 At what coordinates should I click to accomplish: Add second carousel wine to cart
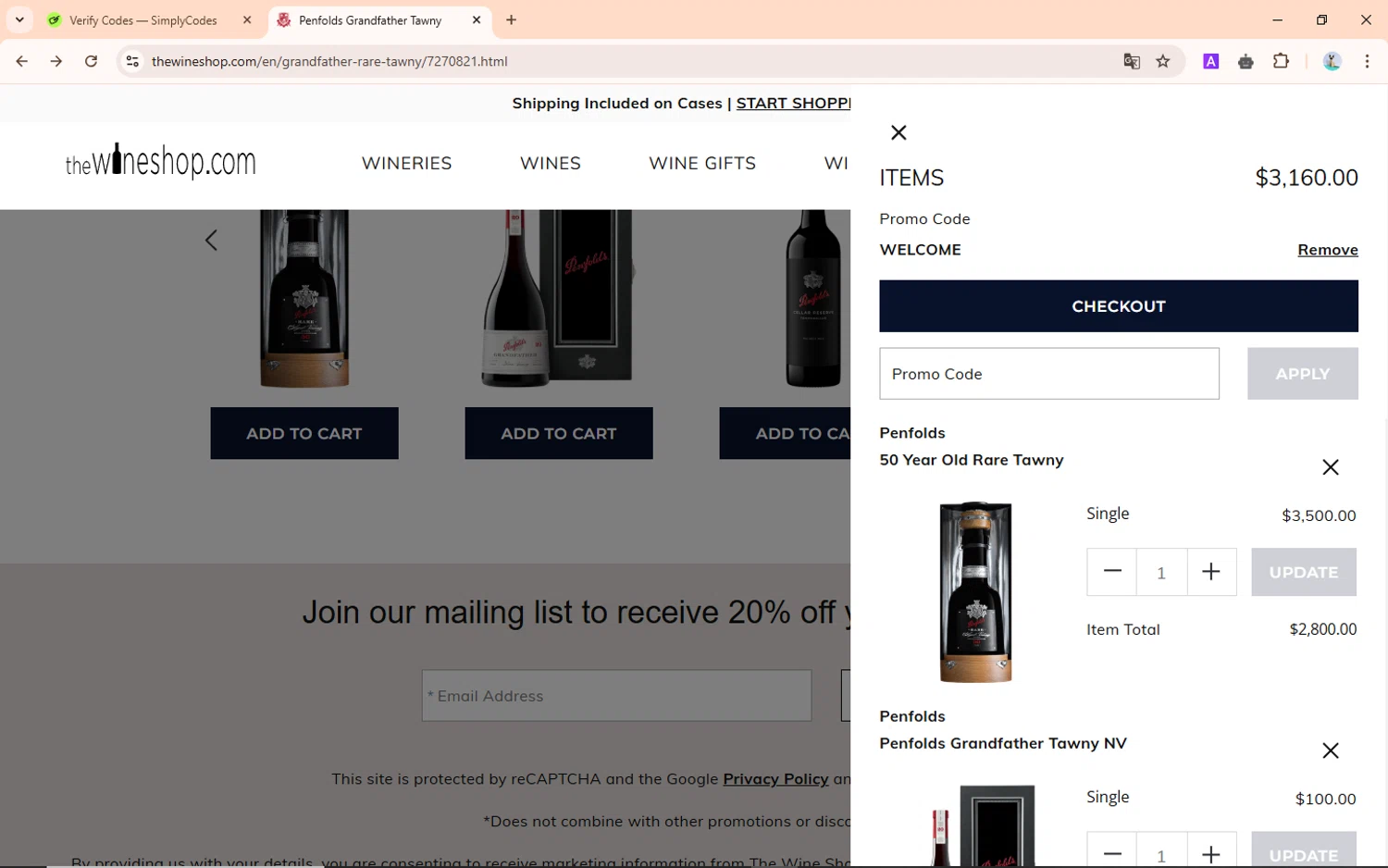(x=558, y=433)
